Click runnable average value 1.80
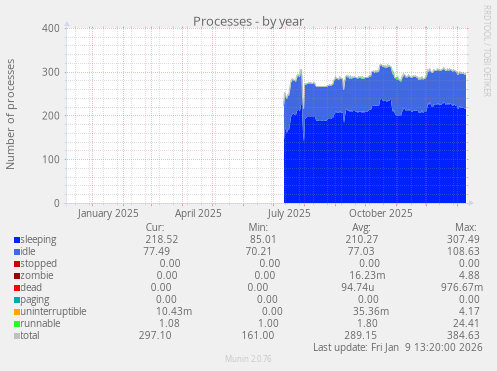497x371 pixels. [x=367, y=323]
